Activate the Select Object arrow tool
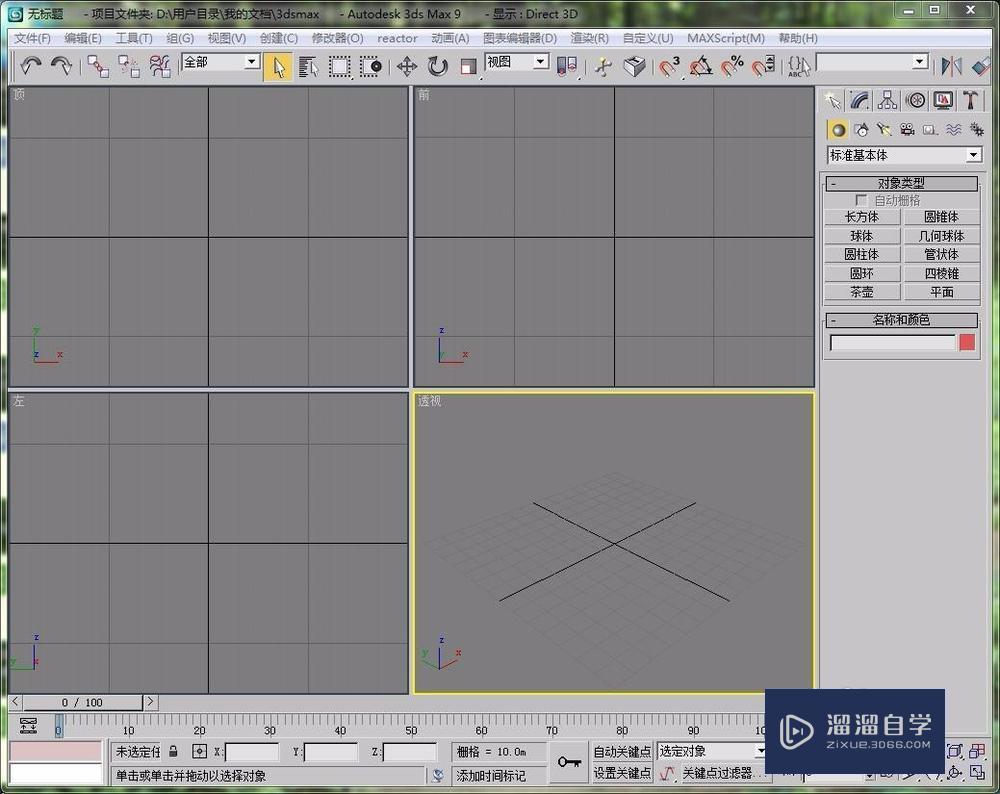The image size is (1000, 794). pos(278,66)
